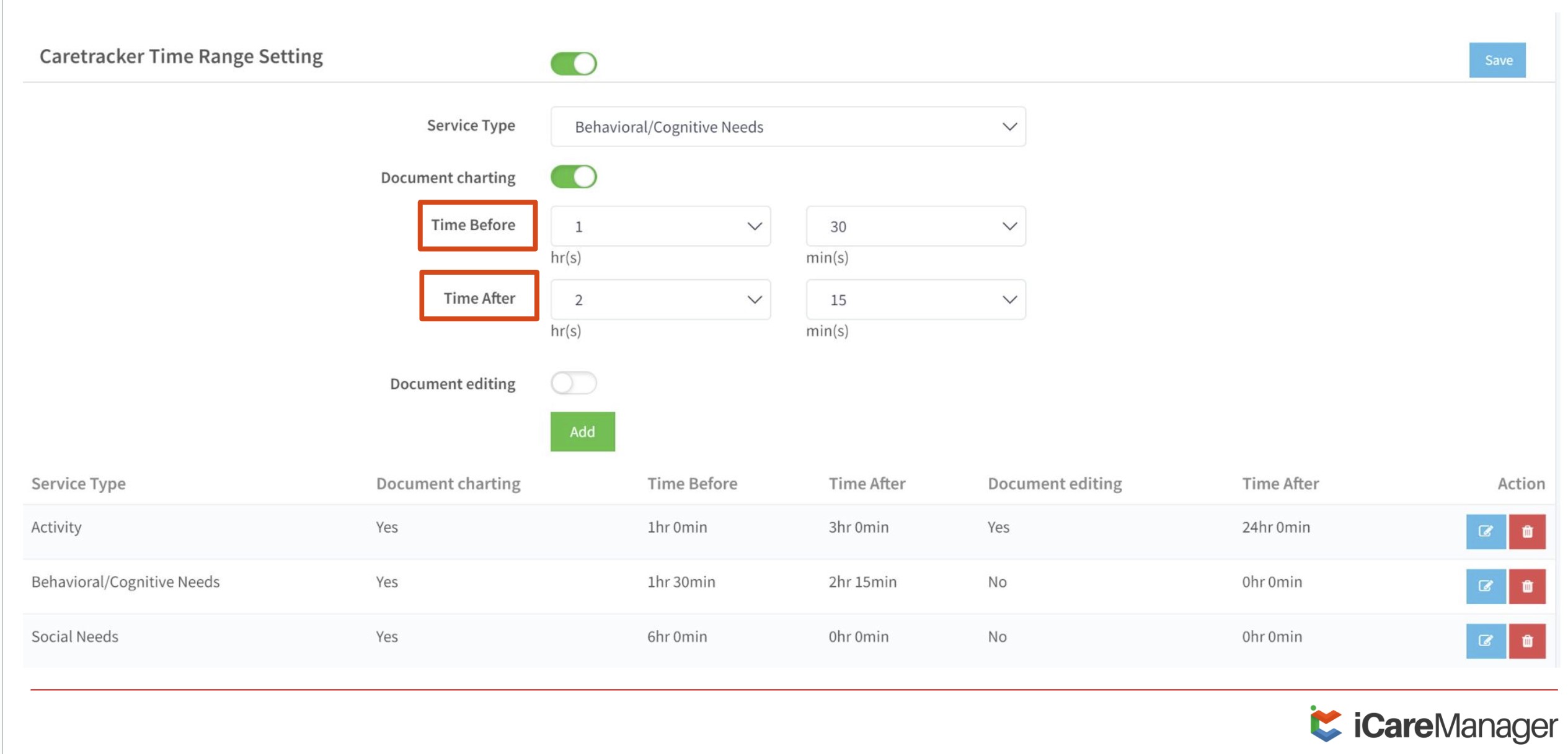Image resolution: width=1568 pixels, height=754 pixels.
Task: Toggle the Caretracker Time Range Setting switch
Action: (x=574, y=63)
